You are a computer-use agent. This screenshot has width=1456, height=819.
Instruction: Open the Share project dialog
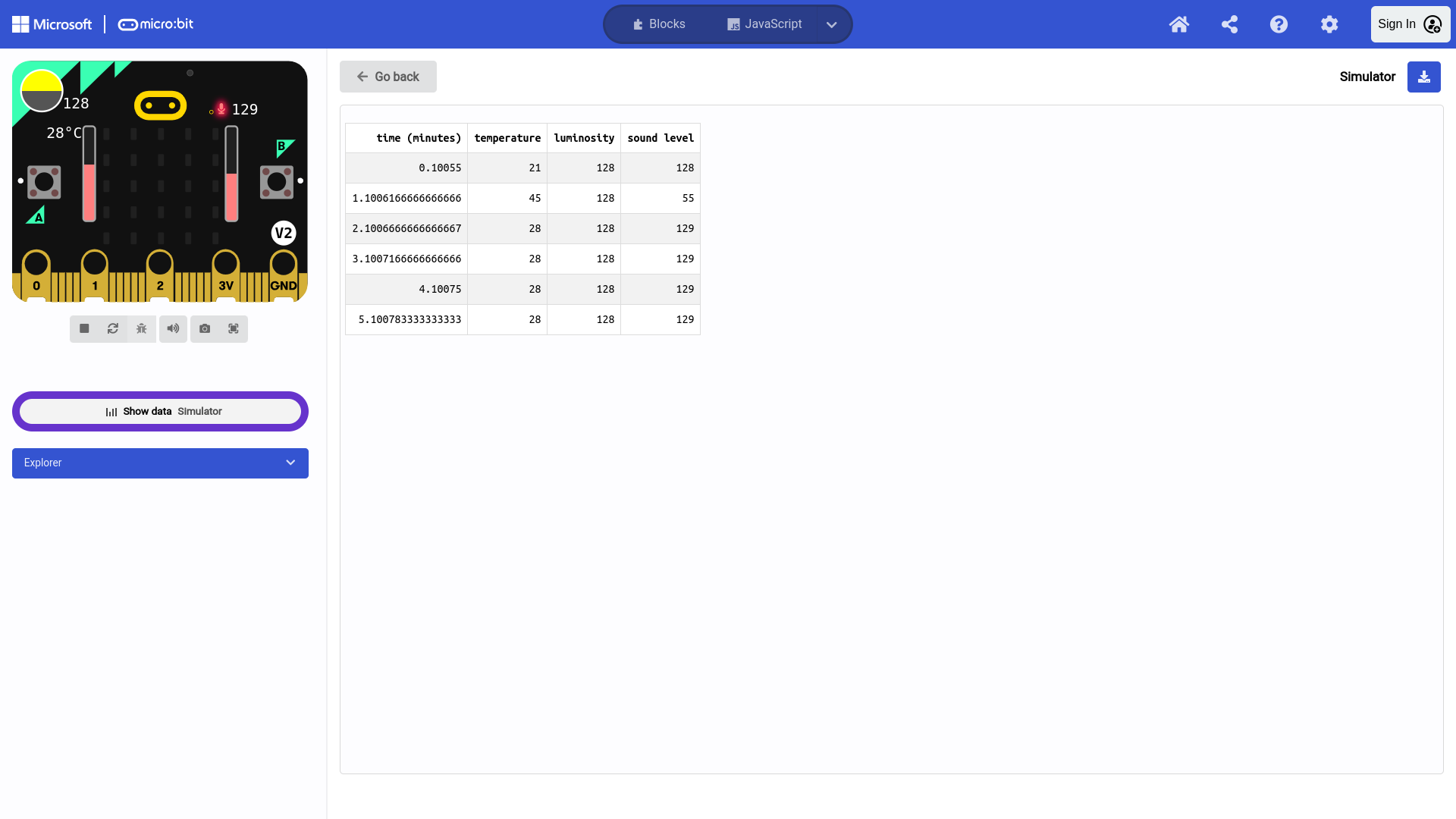tap(1229, 24)
